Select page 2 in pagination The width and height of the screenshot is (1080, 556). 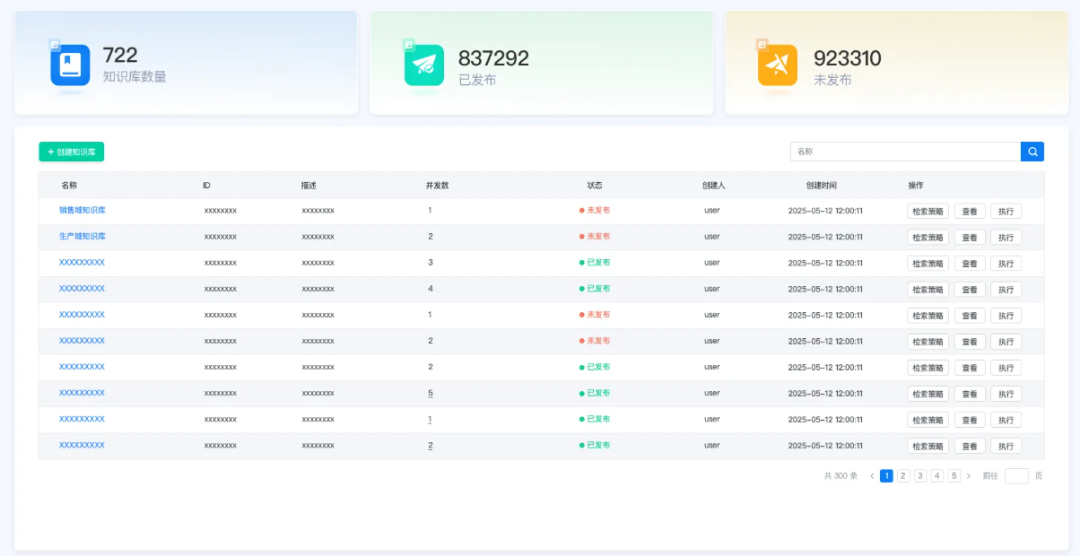[x=904, y=476]
